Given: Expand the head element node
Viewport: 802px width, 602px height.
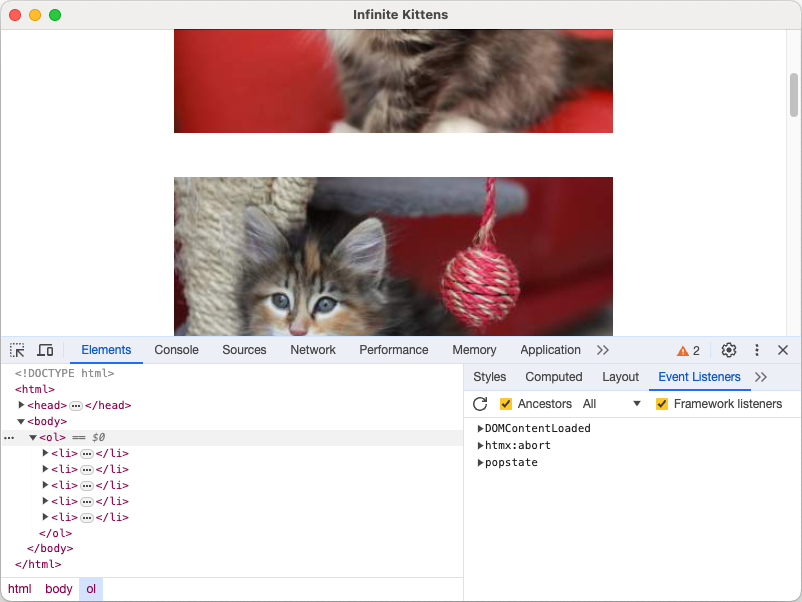Looking at the screenshot, I should pyautogui.click(x=21, y=405).
